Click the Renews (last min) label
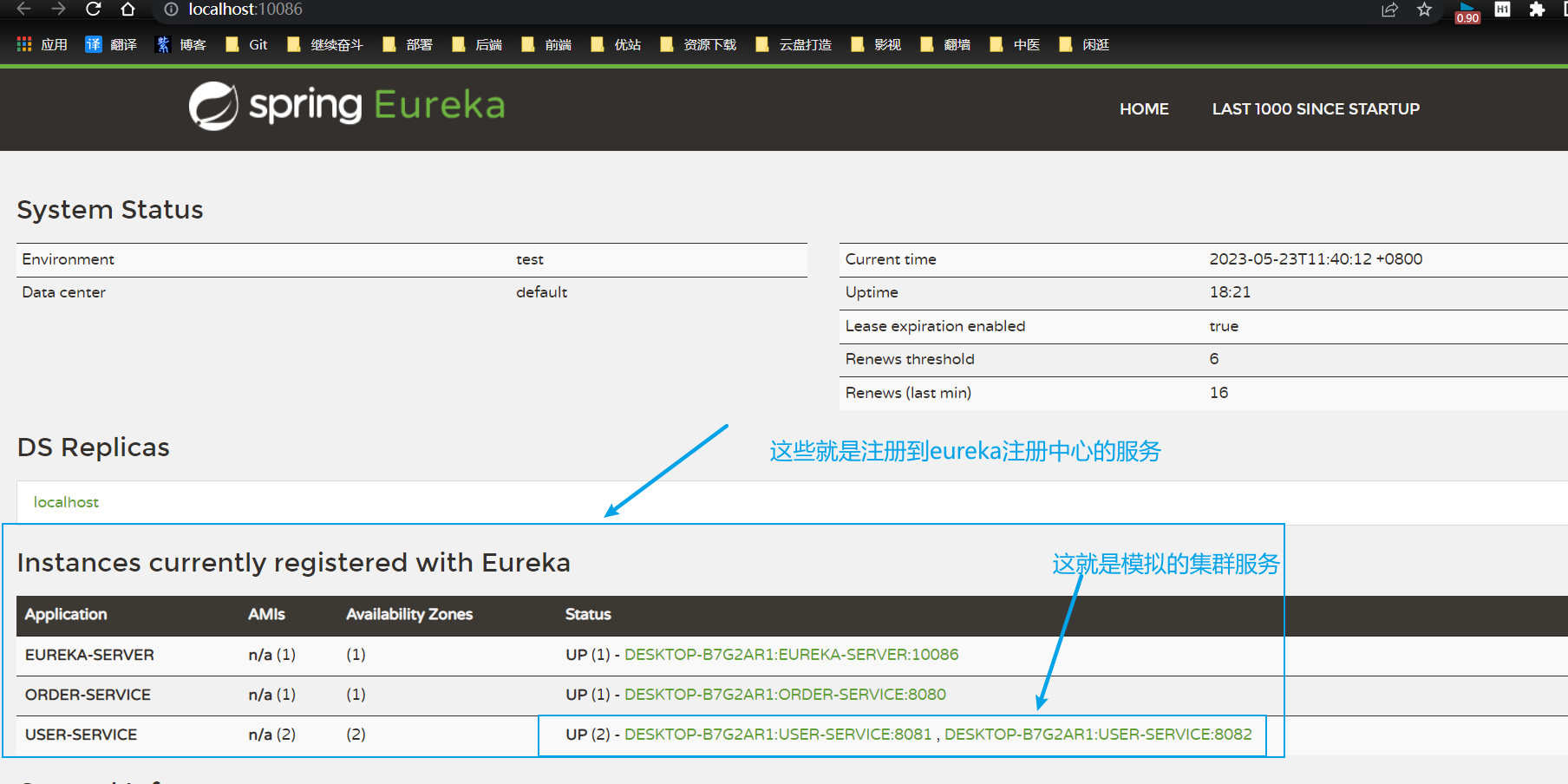The width and height of the screenshot is (1568, 784). tap(908, 393)
